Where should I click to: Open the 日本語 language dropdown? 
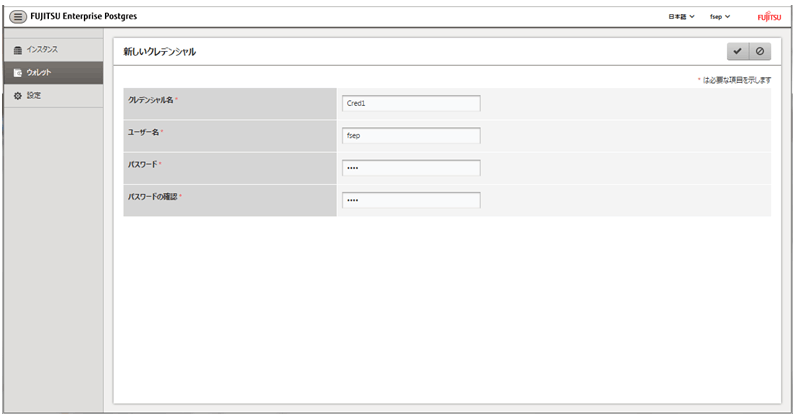tap(681, 17)
